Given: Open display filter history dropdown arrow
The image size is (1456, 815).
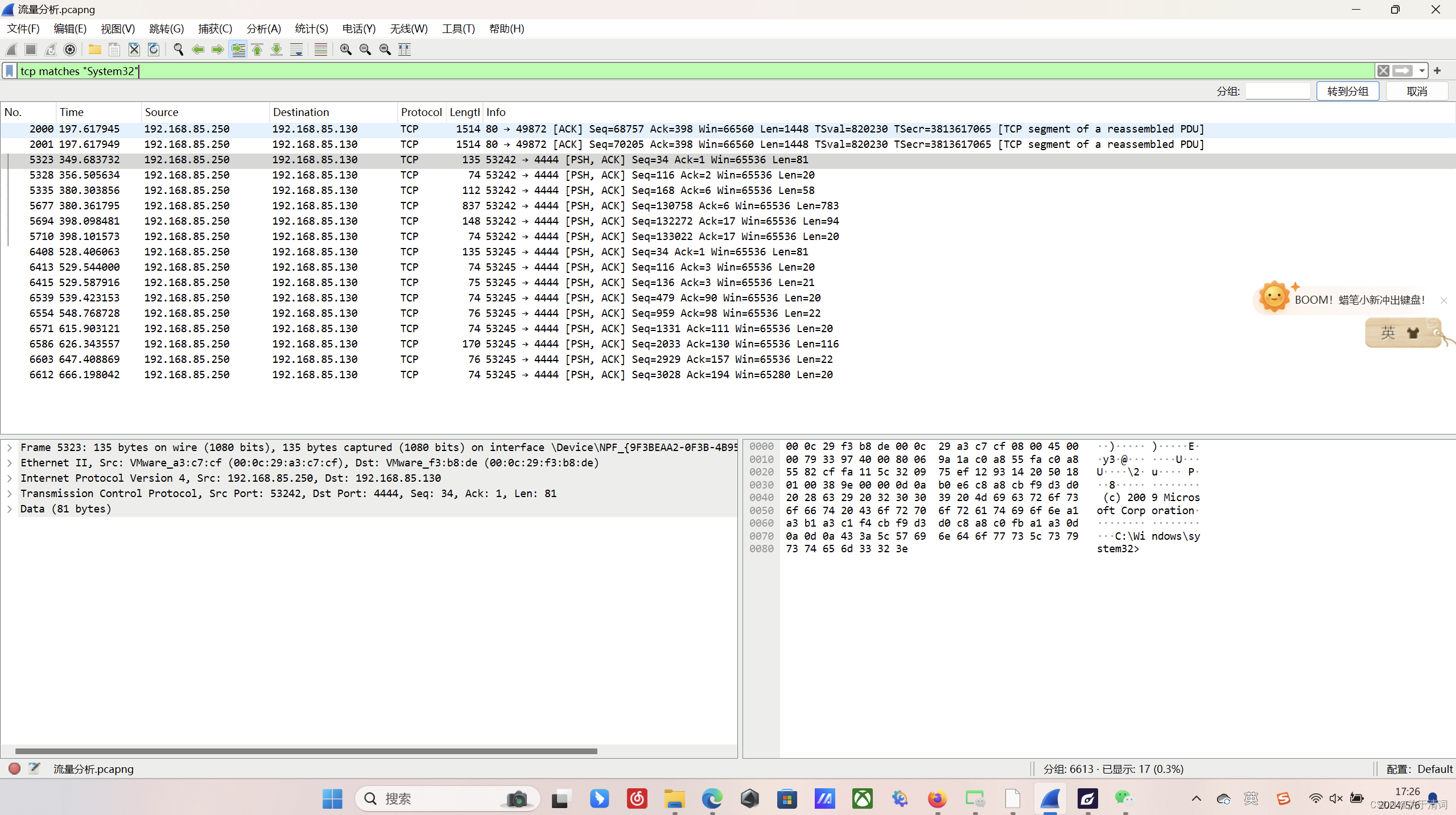Looking at the screenshot, I should (x=1422, y=71).
